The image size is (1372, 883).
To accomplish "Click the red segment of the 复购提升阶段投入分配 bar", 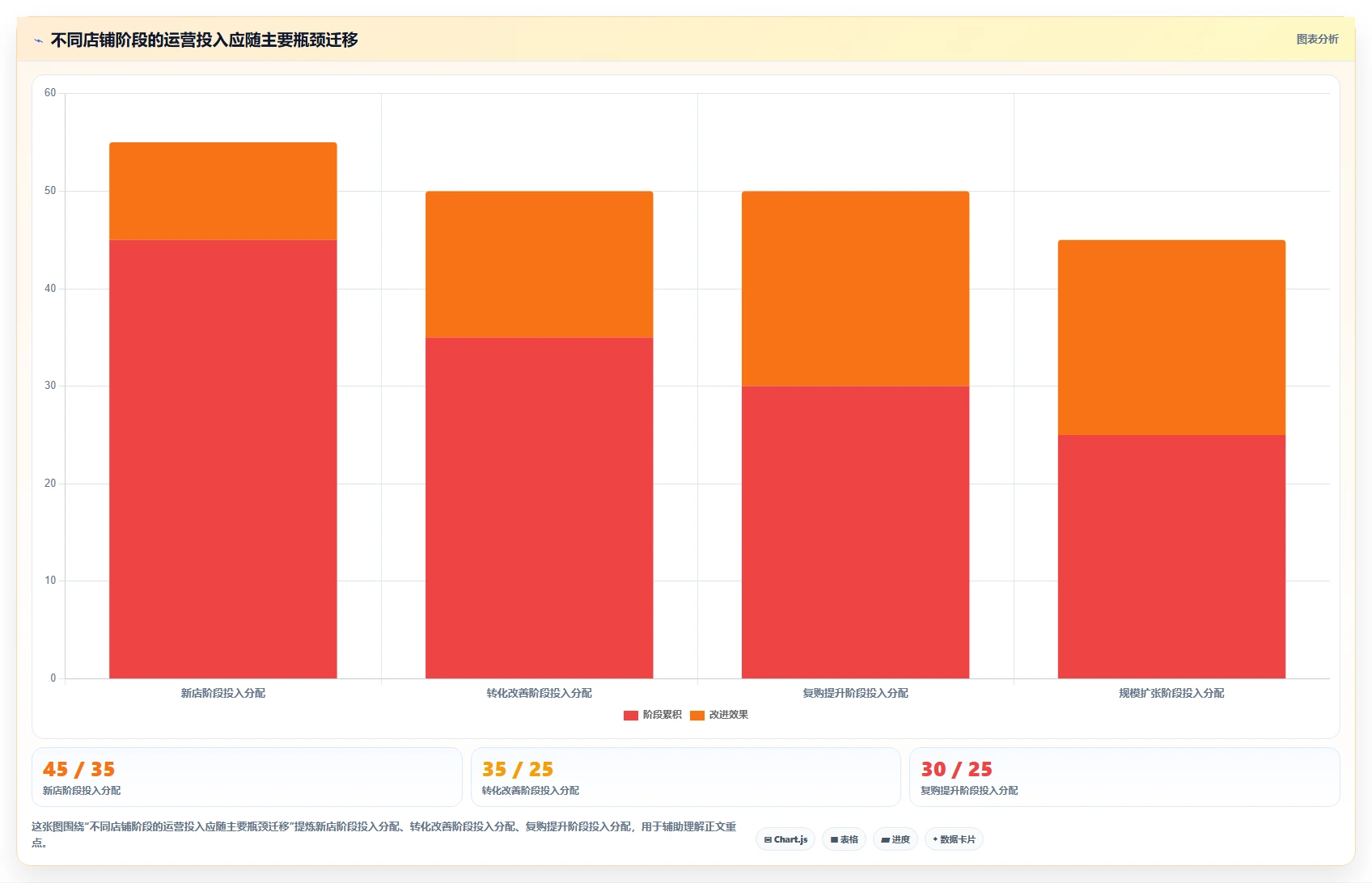I will click(x=856, y=532).
